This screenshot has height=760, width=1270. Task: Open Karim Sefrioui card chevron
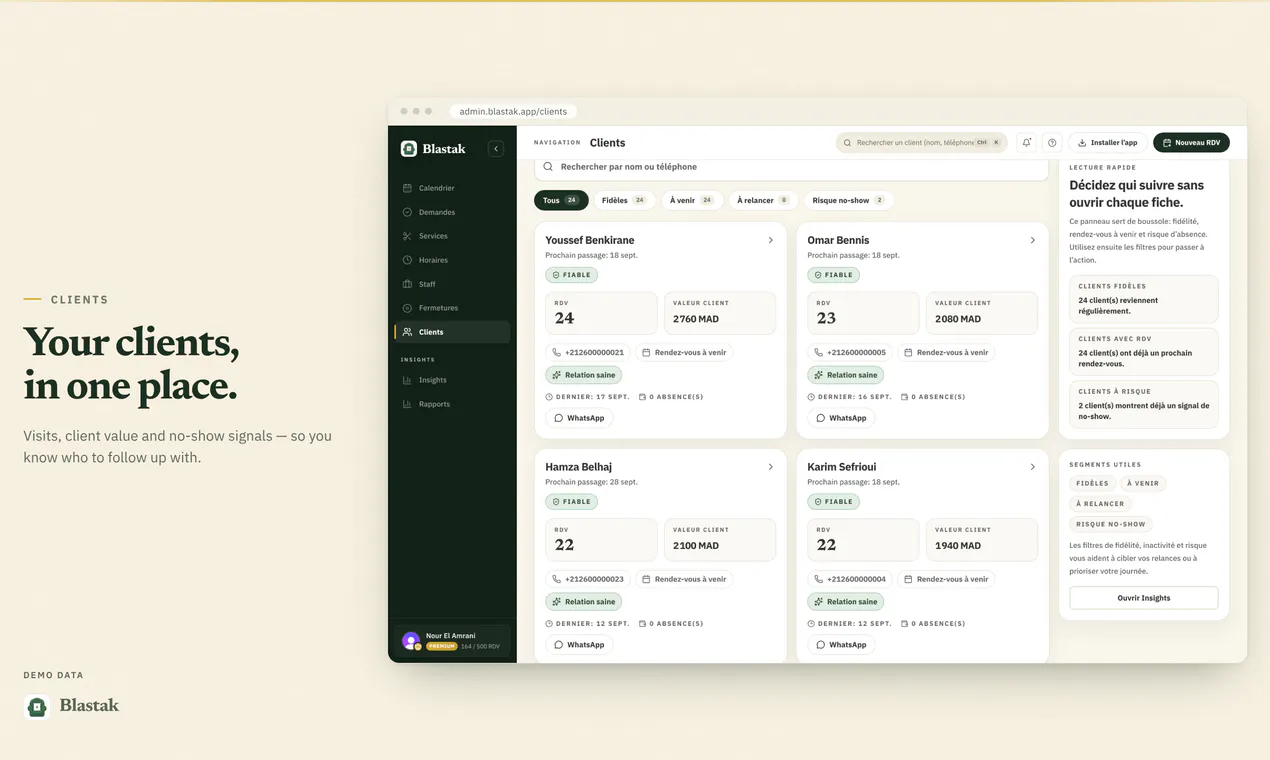click(1032, 467)
